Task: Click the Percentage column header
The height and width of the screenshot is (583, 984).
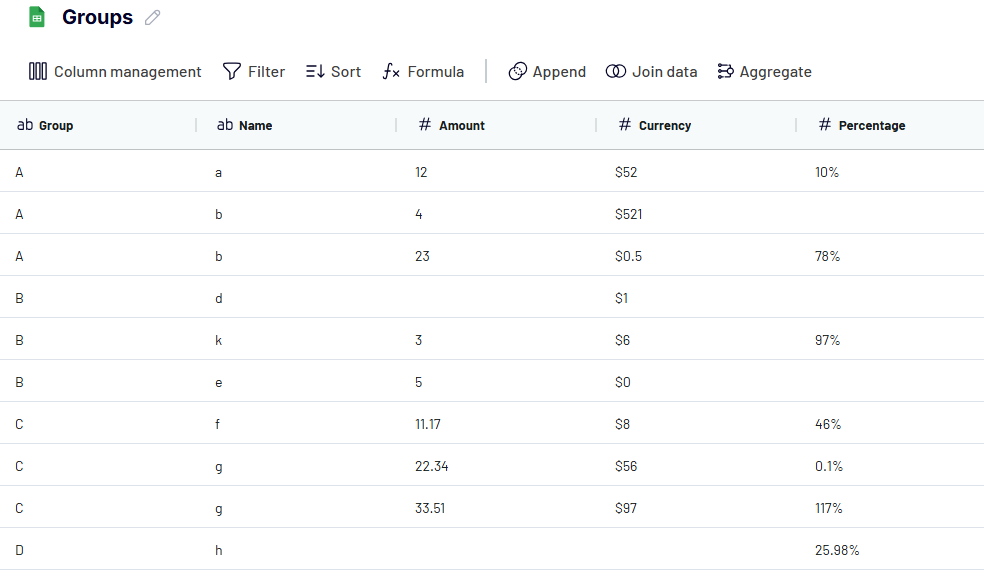Action: click(872, 126)
